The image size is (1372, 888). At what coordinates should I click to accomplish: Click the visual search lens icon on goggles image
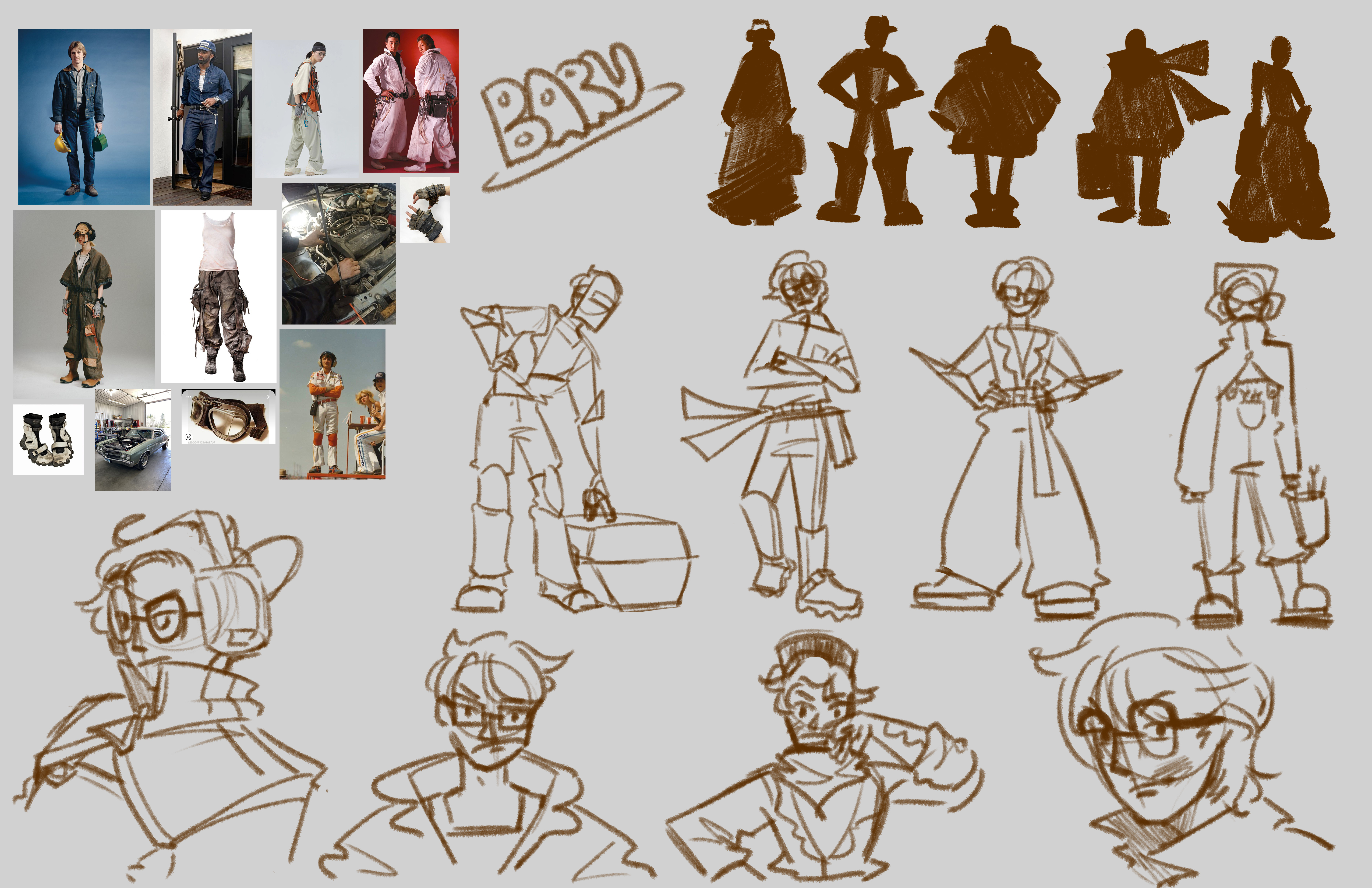click(x=189, y=437)
